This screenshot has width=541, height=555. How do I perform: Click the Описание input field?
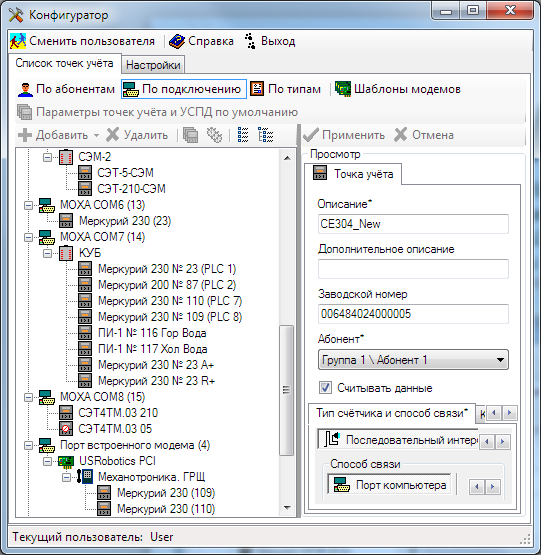(413, 224)
